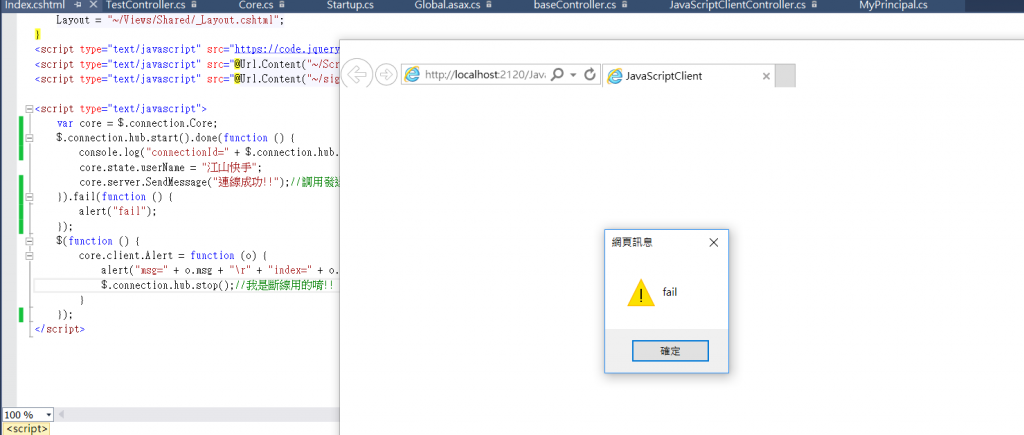Collapse the core.client.Alert function block

[x=29, y=255]
